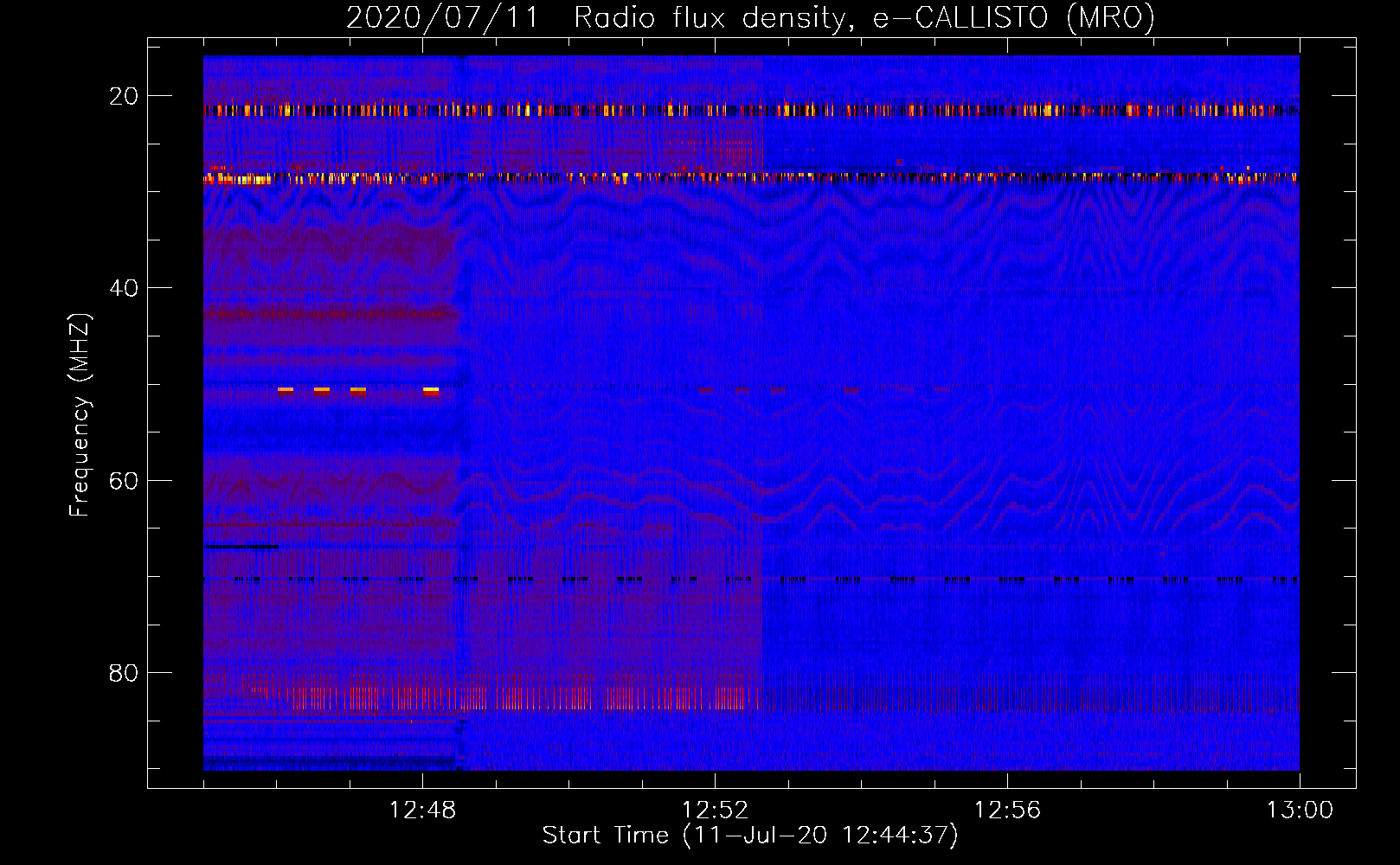Click the plot title "2020/07/11 Radio flux density, e-CALLISTO (MRO)"
The width and height of the screenshot is (1400, 865).
(750, 17)
